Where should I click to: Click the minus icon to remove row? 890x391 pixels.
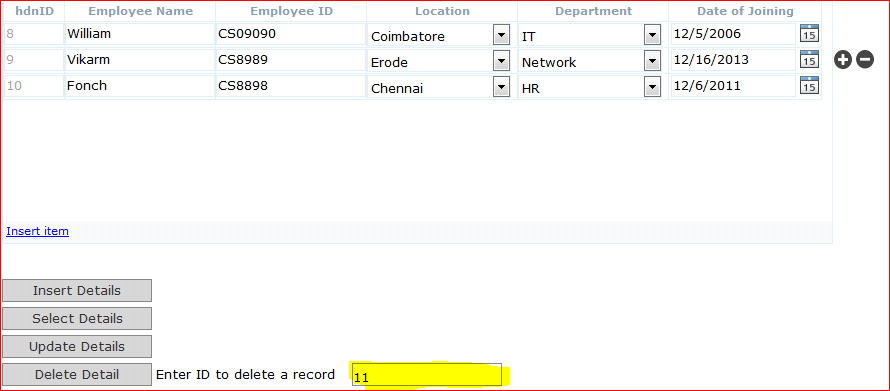pos(864,60)
